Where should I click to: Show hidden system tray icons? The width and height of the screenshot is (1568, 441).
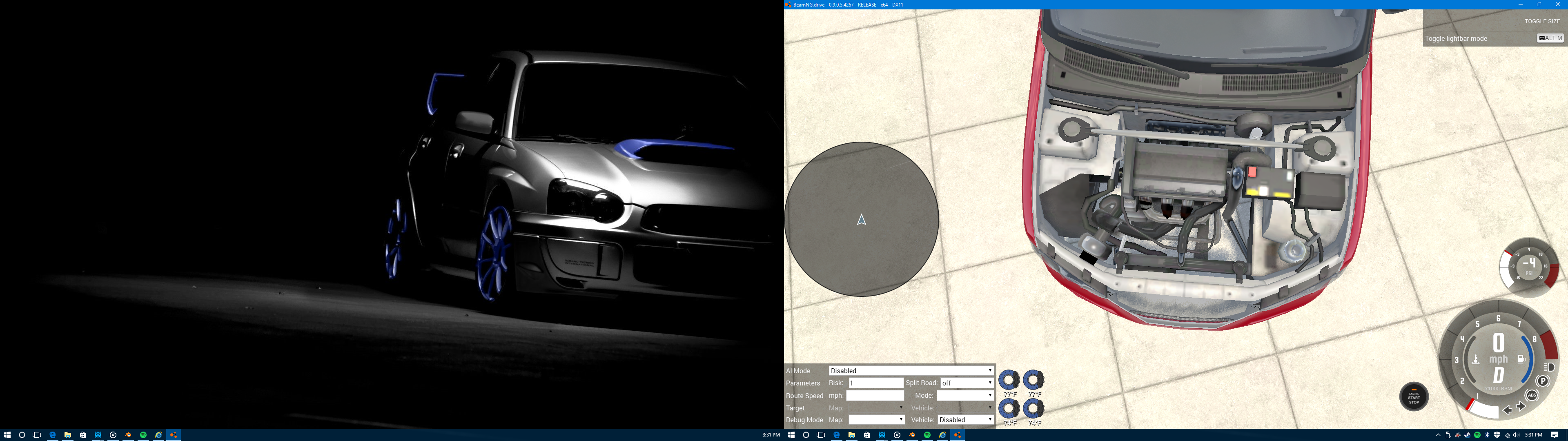tap(1438, 435)
